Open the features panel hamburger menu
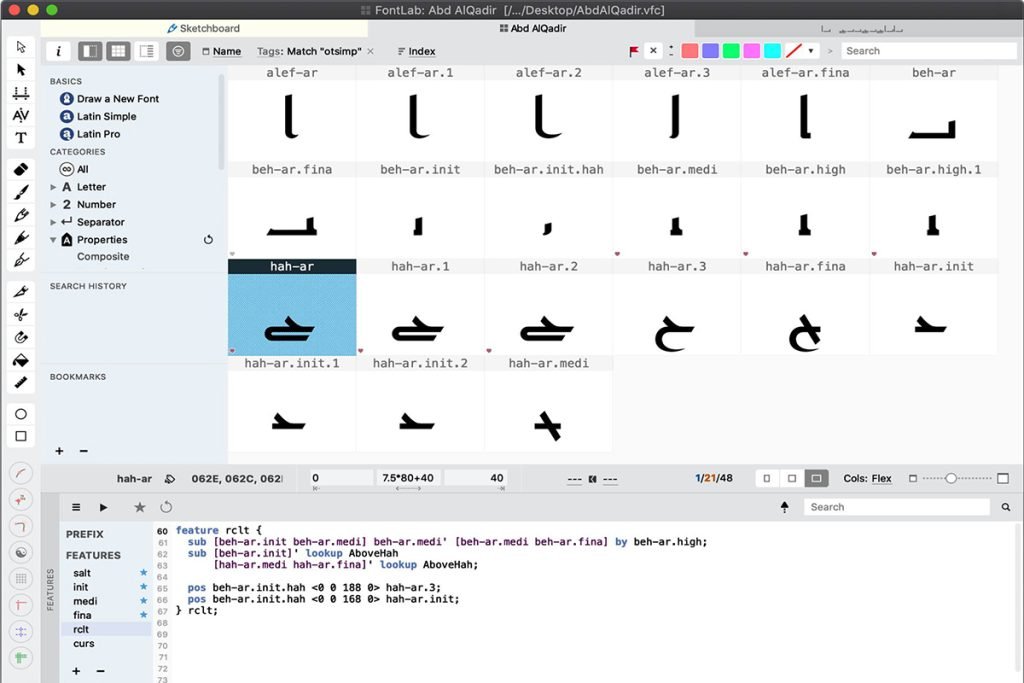Screen dimensions: 1024x683 point(76,507)
